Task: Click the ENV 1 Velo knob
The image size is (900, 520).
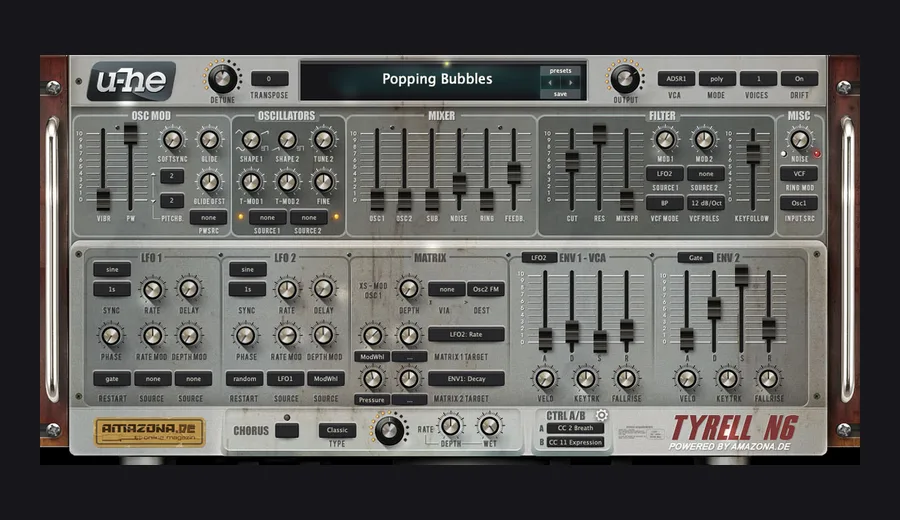Action: click(545, 379)
